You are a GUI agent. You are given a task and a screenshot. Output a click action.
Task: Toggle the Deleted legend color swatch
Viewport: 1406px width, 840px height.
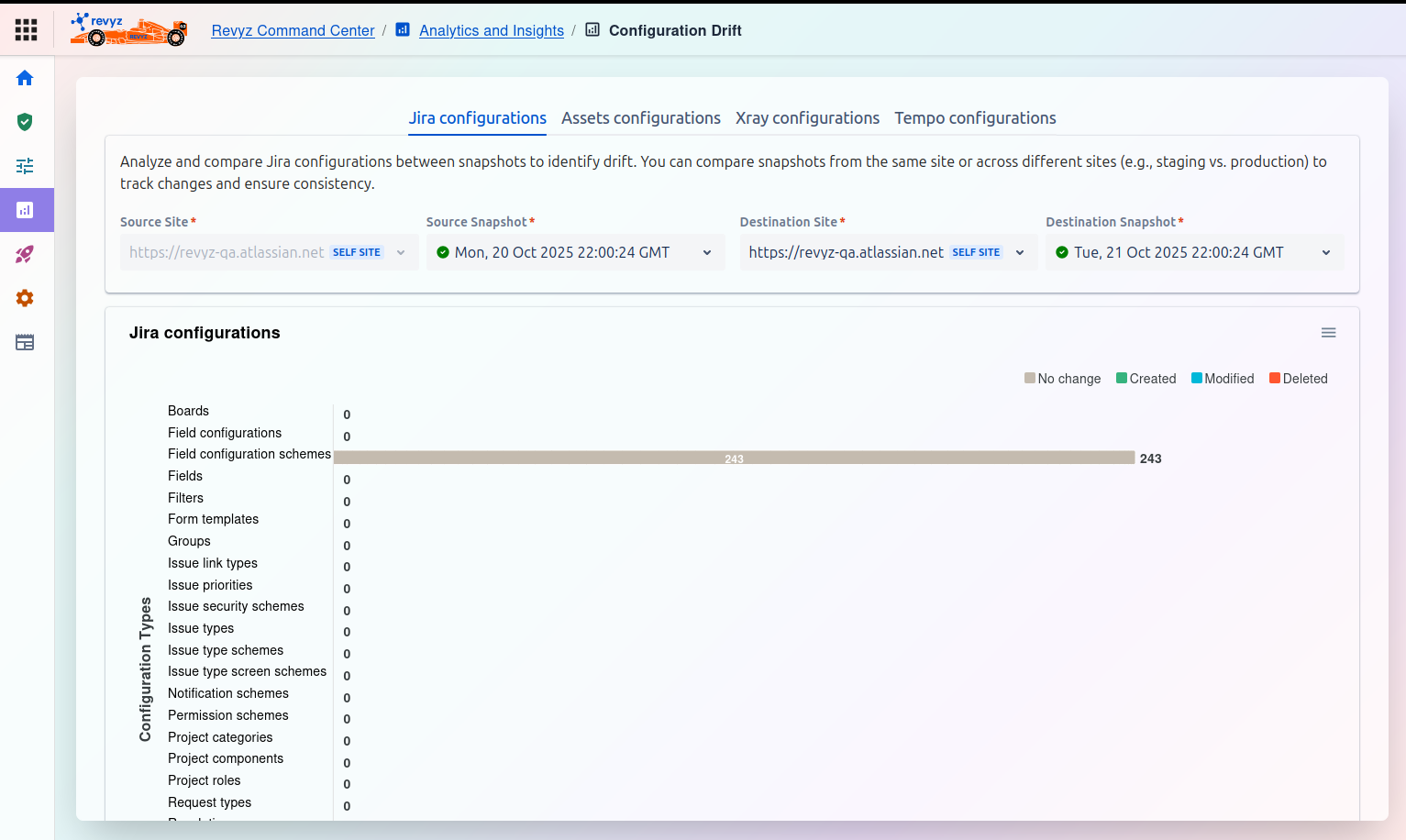[1275, 378]
